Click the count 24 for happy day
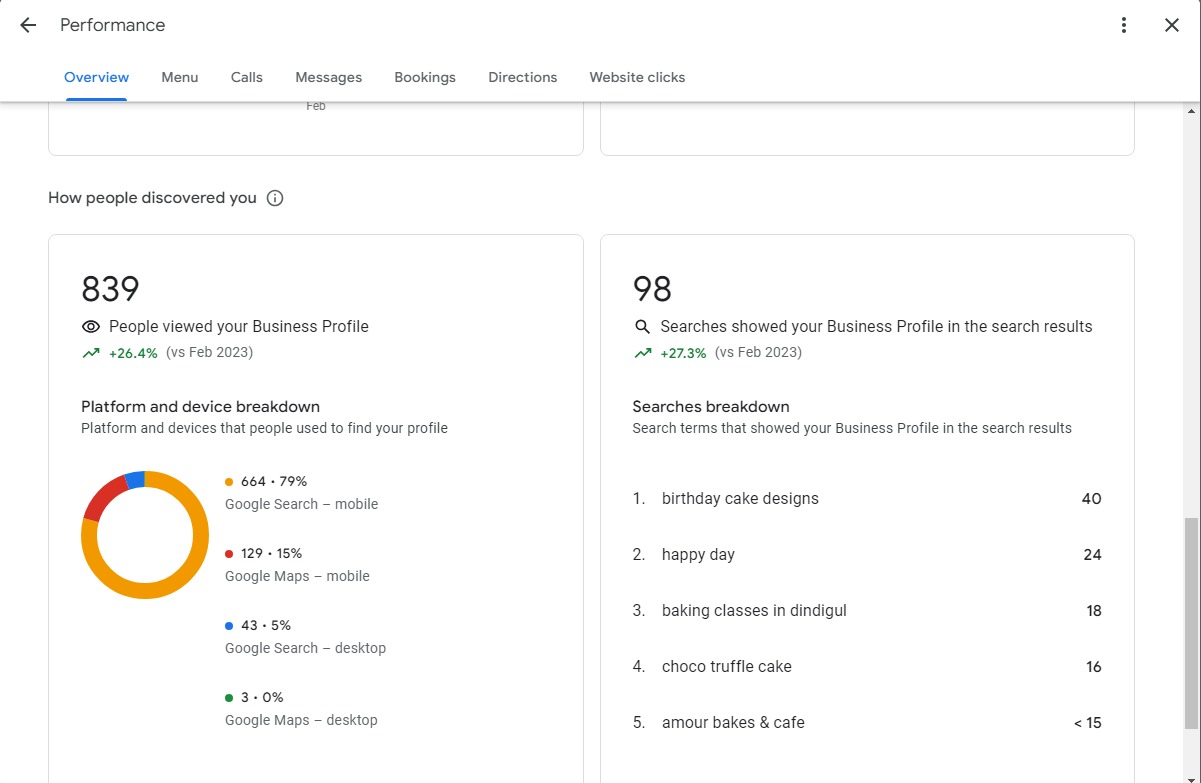1201x783 pixels. [x=1092, y=555]
